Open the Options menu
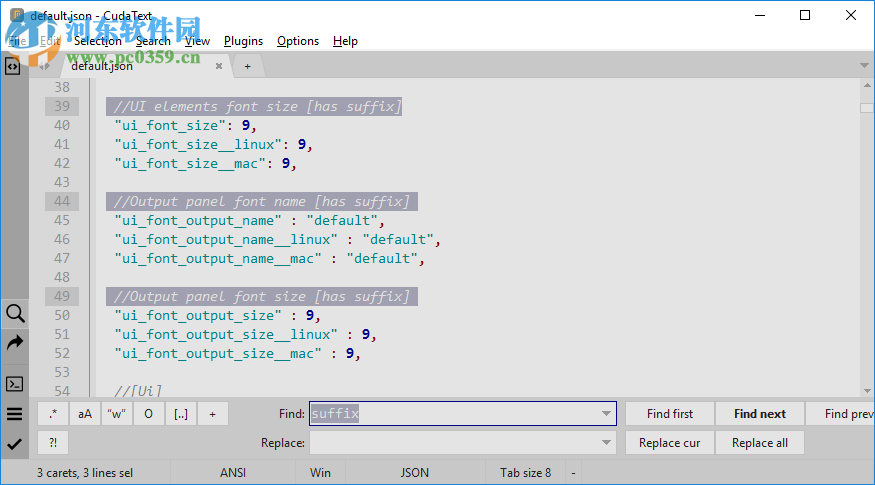 [x=297, y=41]
